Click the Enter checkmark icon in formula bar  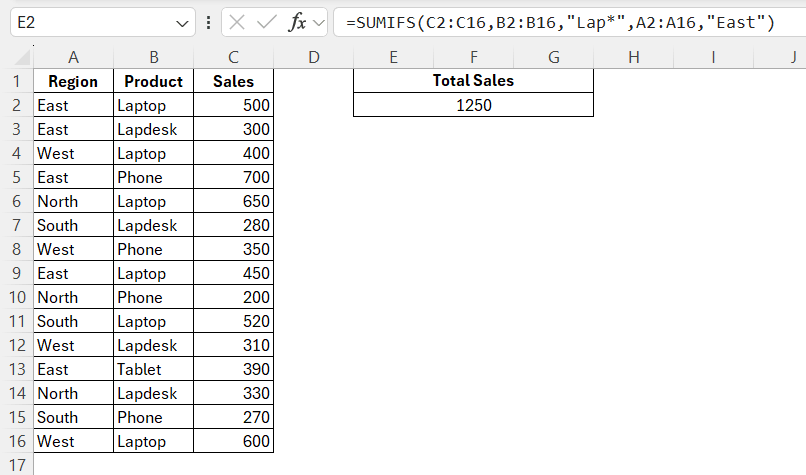[267, 22]
